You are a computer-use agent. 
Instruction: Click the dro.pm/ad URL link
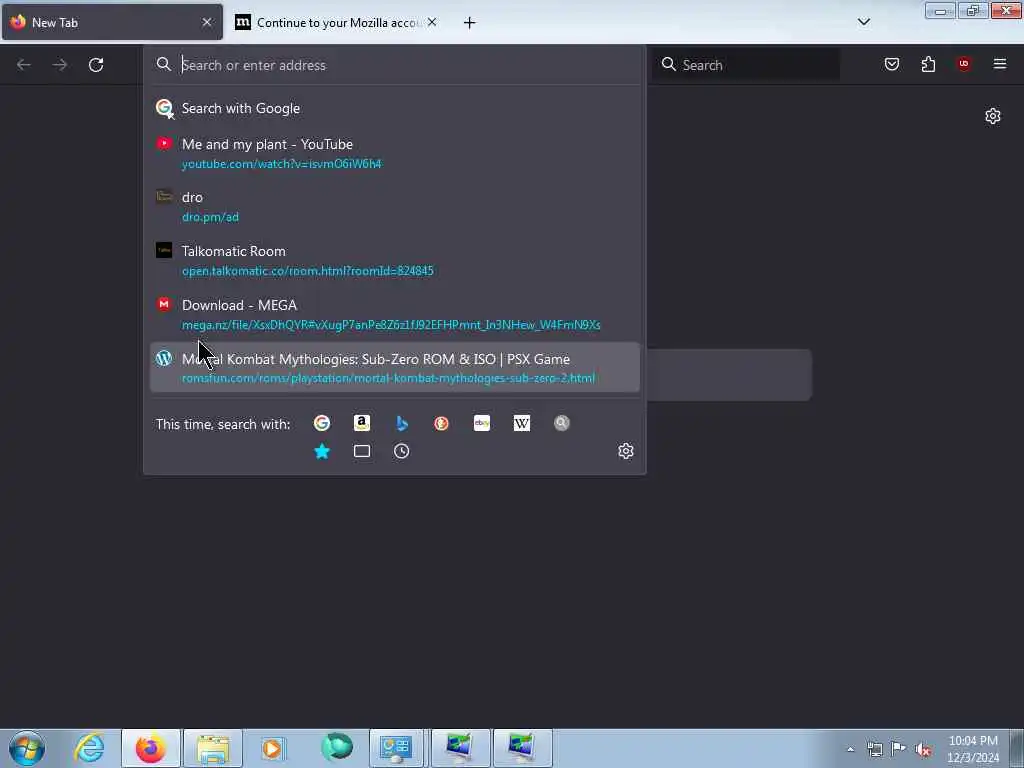(x=210, y=217)
